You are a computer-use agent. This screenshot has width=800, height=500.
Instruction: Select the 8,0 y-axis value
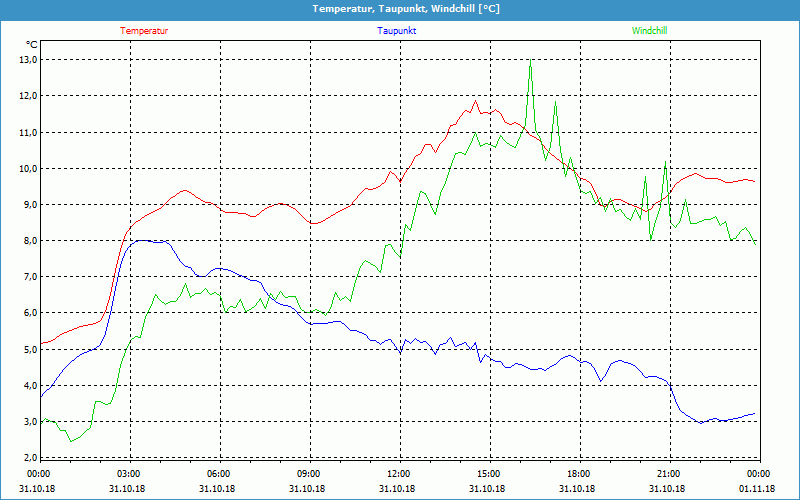[30, 241]
